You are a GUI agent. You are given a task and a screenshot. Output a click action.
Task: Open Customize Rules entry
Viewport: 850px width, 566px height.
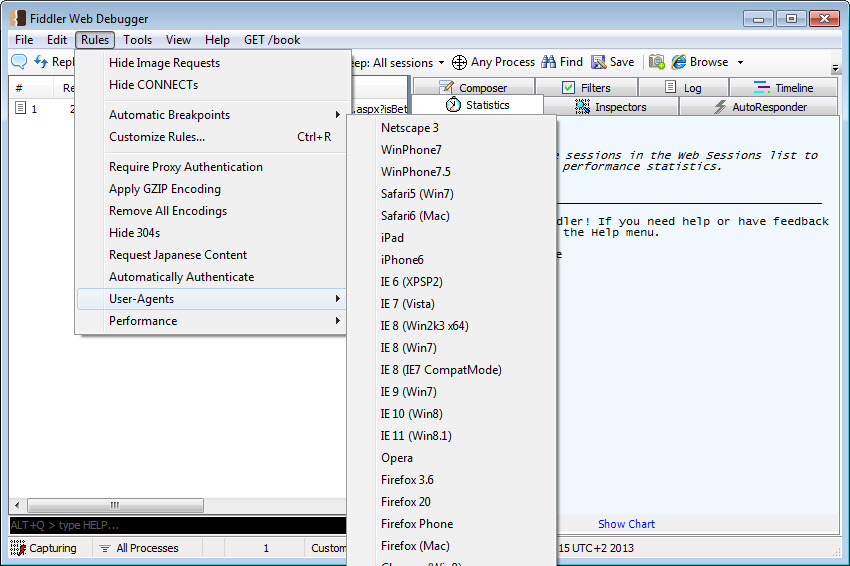click(211, 137)
